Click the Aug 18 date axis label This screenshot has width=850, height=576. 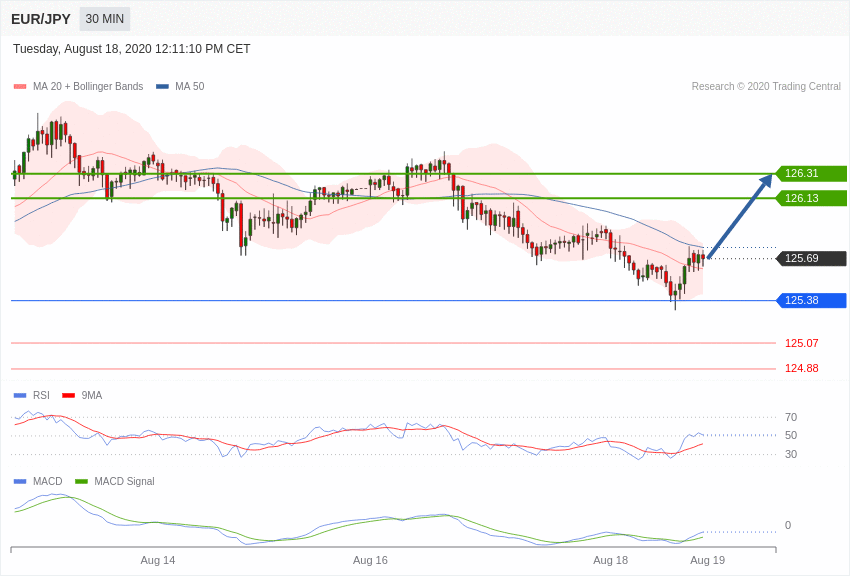click(x=610, y=560)
